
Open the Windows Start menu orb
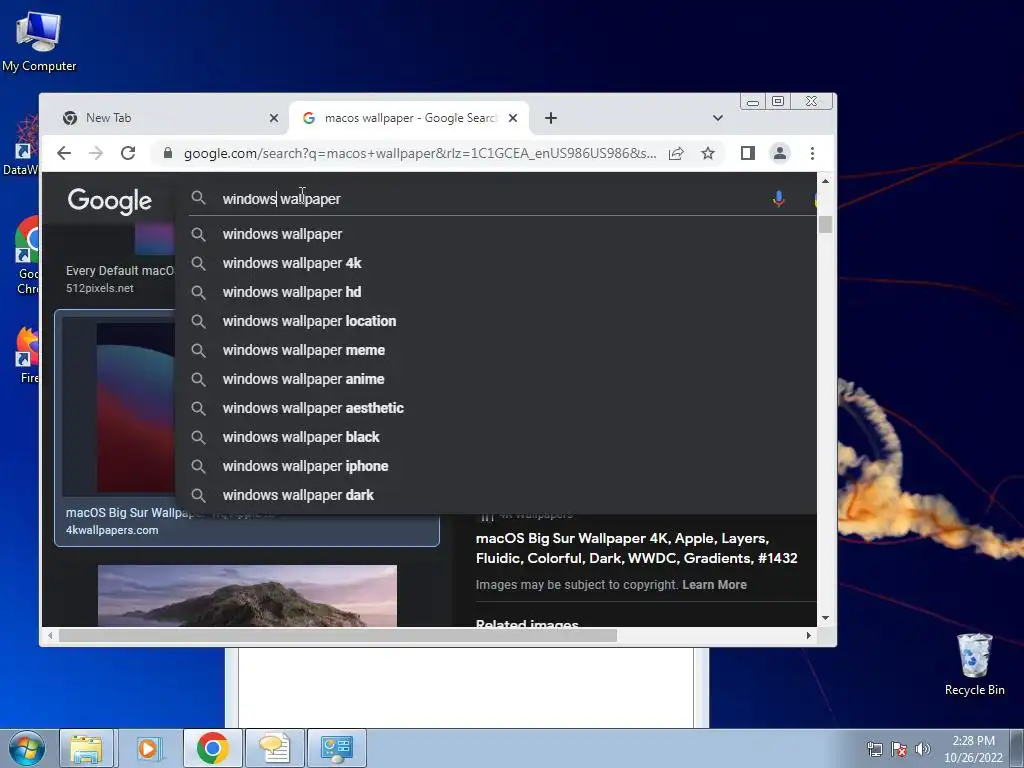tap(26, 748)
